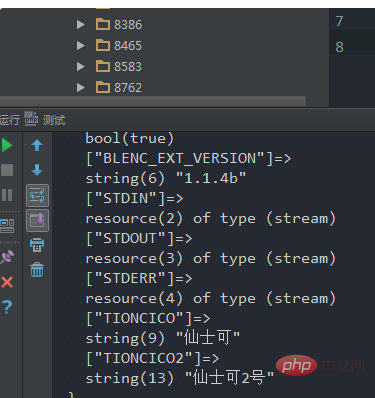This screenshot has width=375, height=398.
Task: Click the 运行 panel label
Action: click(10, 120)
